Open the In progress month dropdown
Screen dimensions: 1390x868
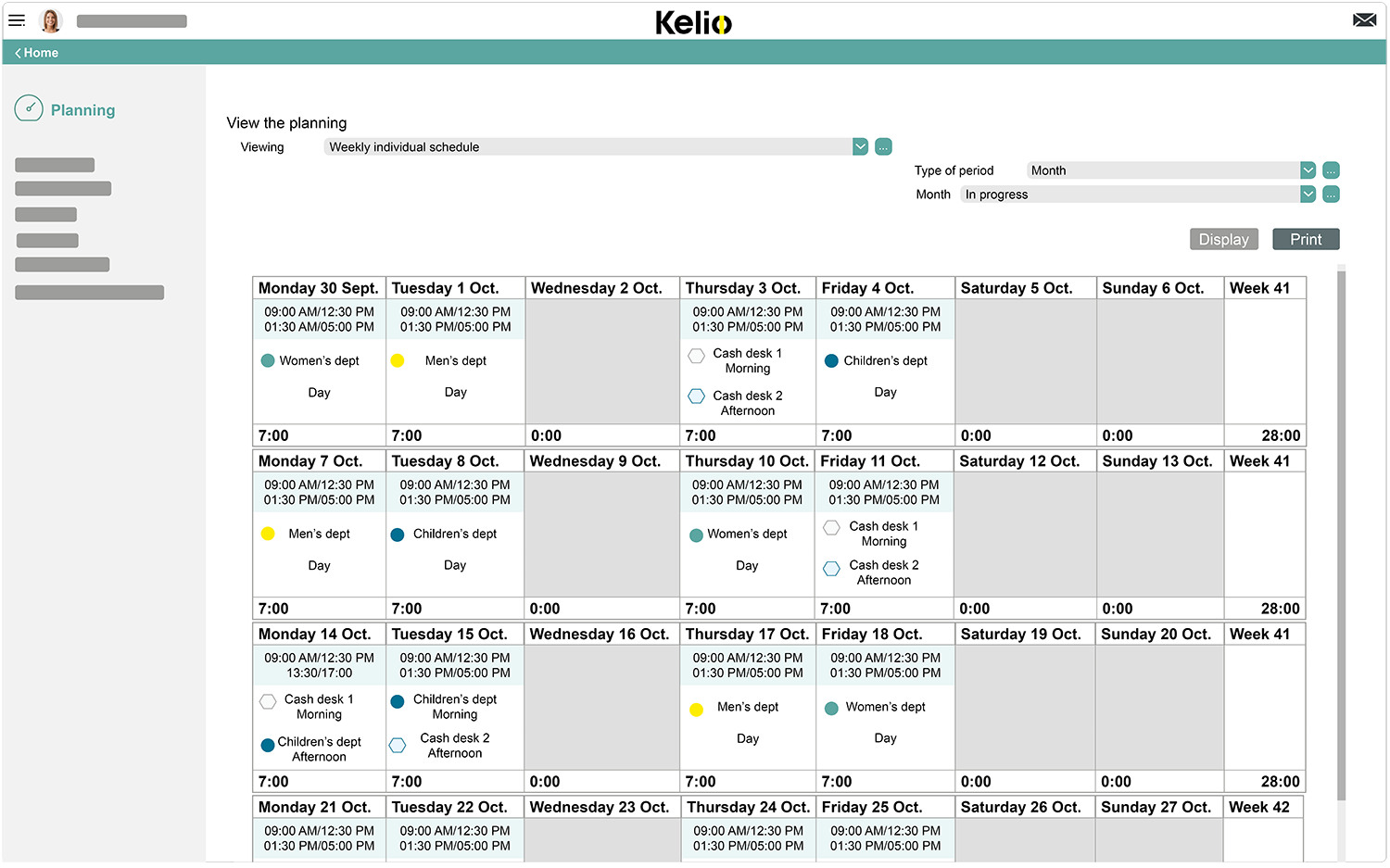pyautogui.click(x=1307, y=194)
